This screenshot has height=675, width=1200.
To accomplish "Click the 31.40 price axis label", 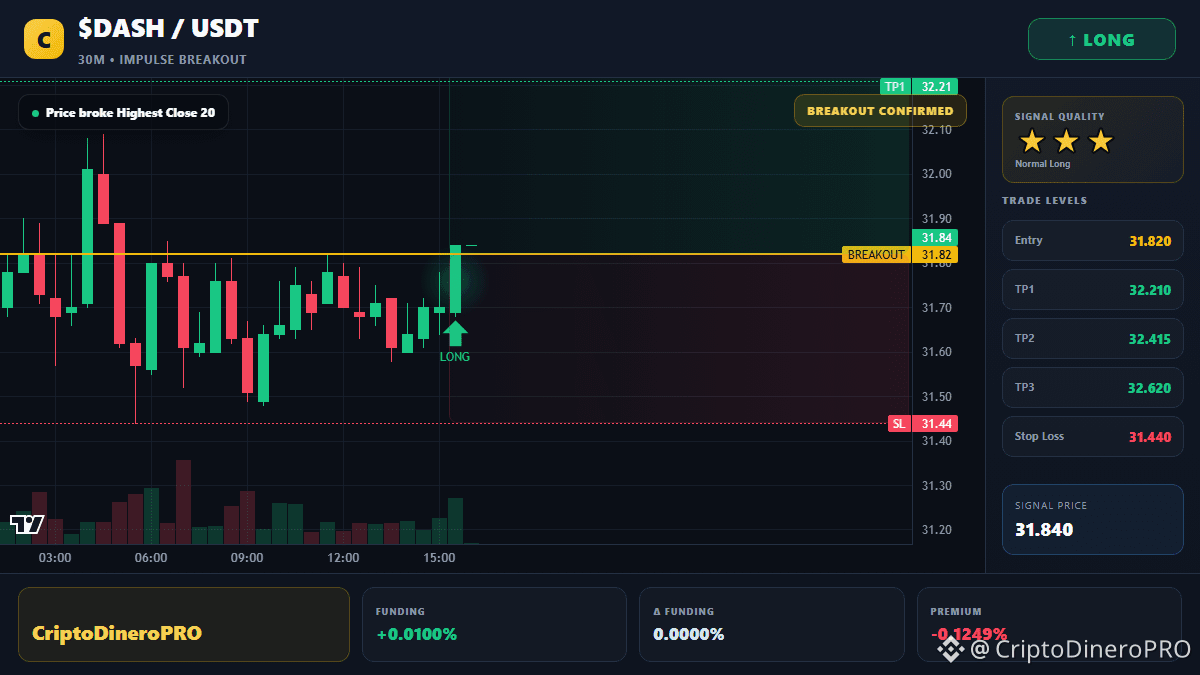I will (x=937, y=441).
